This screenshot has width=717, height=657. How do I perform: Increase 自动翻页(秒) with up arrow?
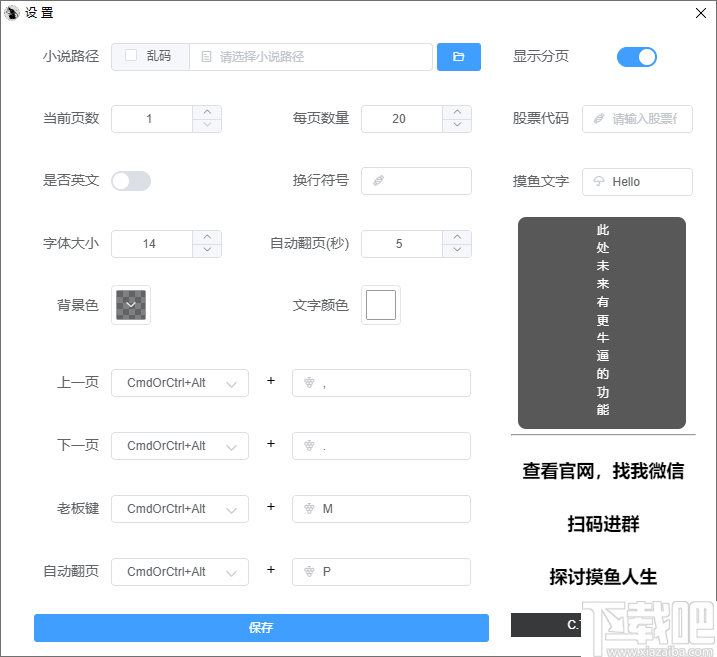[457, 237]
